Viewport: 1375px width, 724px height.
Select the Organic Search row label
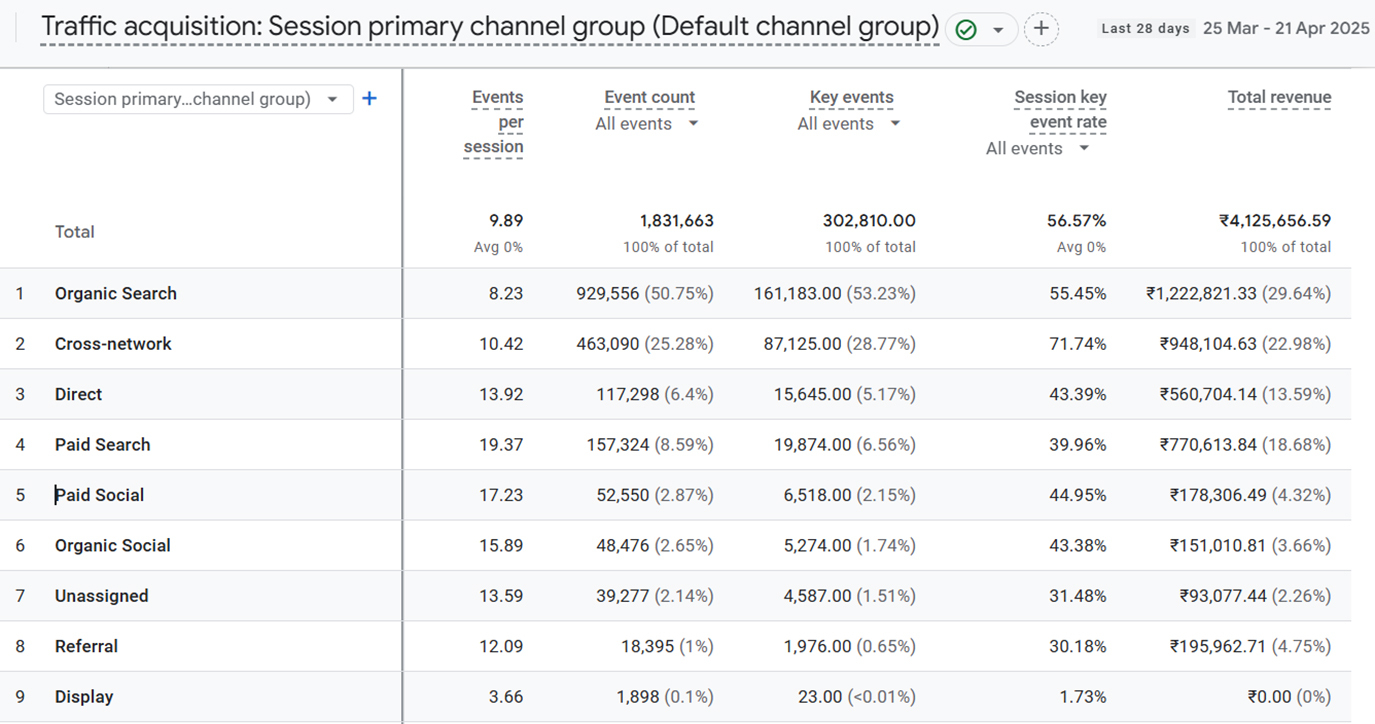[x=116, y=294]
